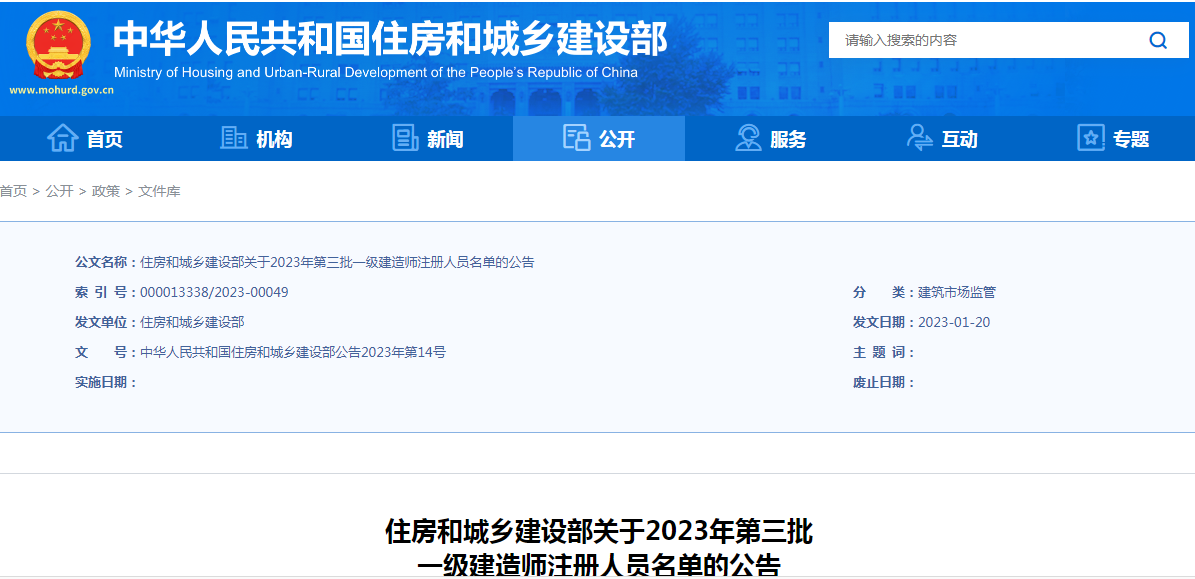Viewport: 1195px width, 579px height.
Task: Click the 公文名称 document title value
Action: click(x=338, y=263)
